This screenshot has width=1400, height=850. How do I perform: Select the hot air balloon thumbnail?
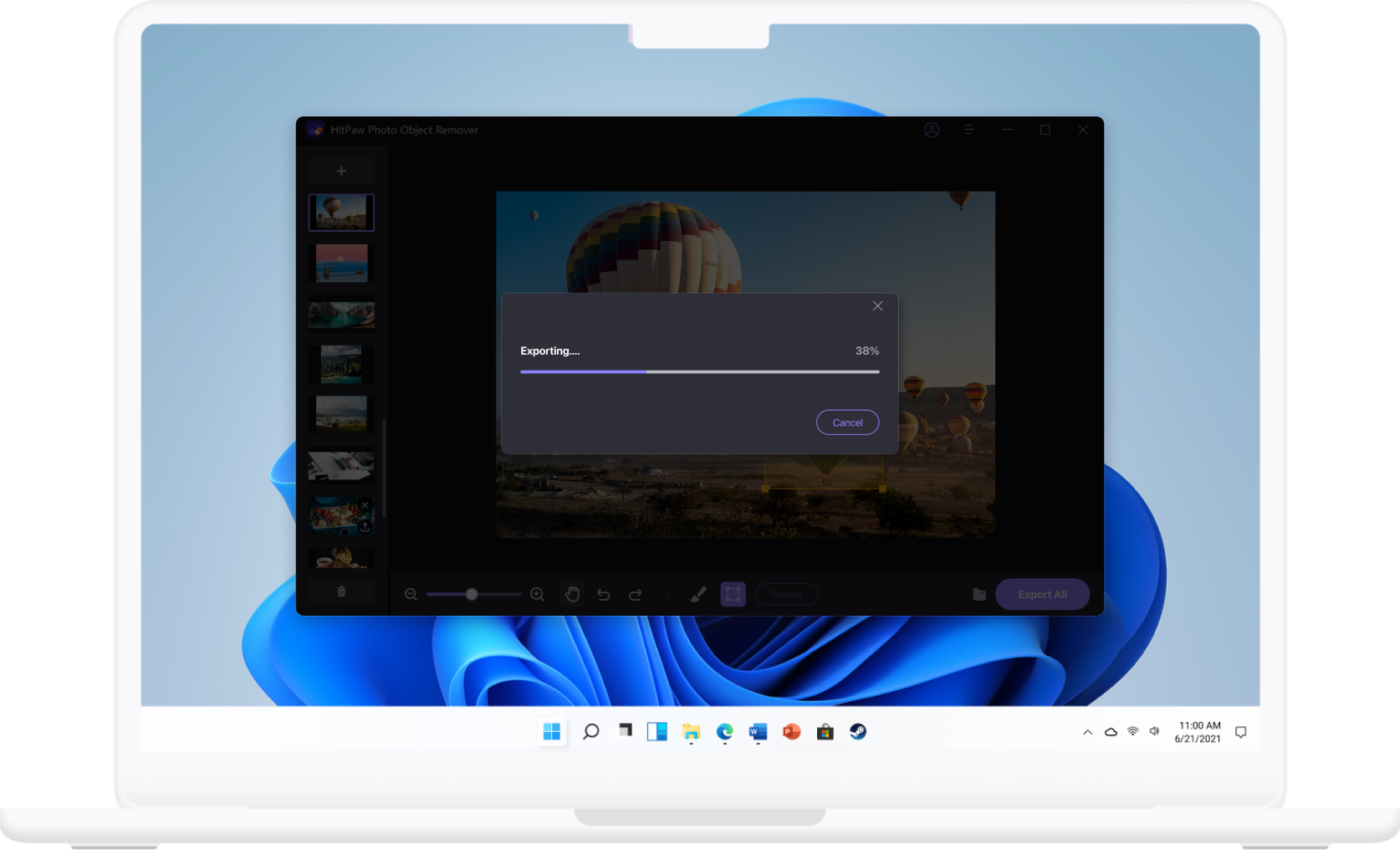(x=341, y=212)
